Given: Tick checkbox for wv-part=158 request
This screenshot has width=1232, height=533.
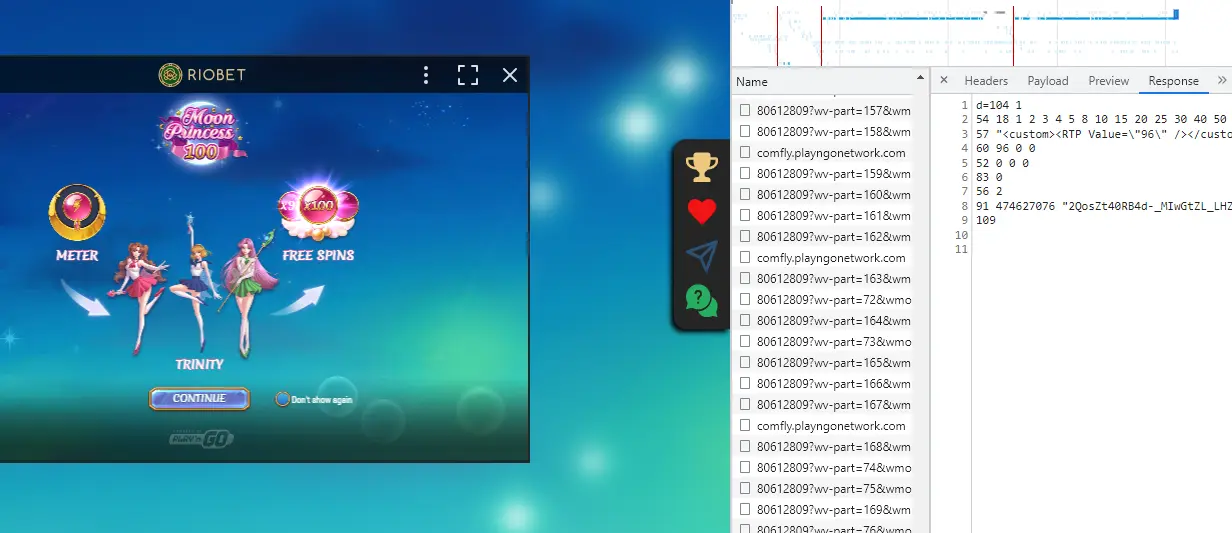Looking at the screenshot, I should click(x=744, y=131).
